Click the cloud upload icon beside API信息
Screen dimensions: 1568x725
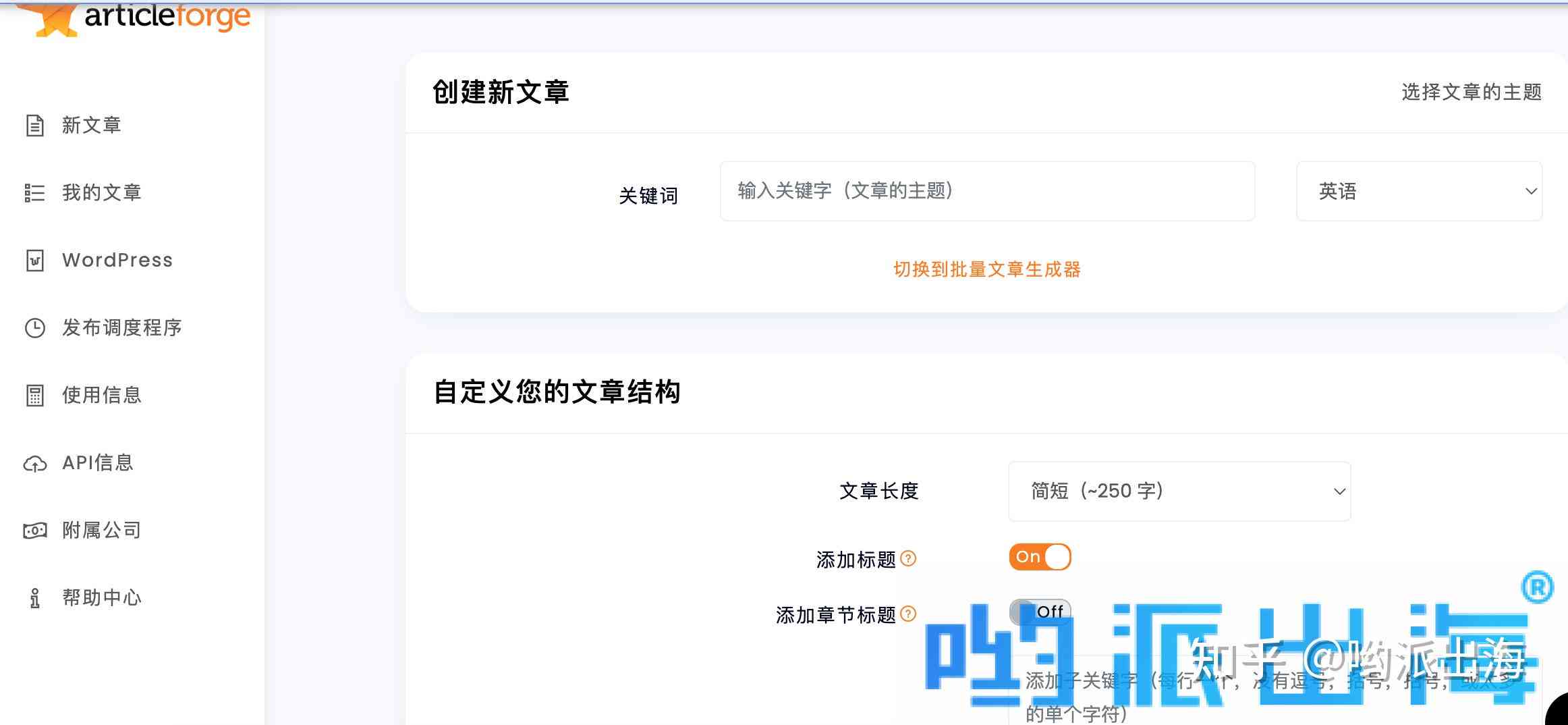[34, 464]
